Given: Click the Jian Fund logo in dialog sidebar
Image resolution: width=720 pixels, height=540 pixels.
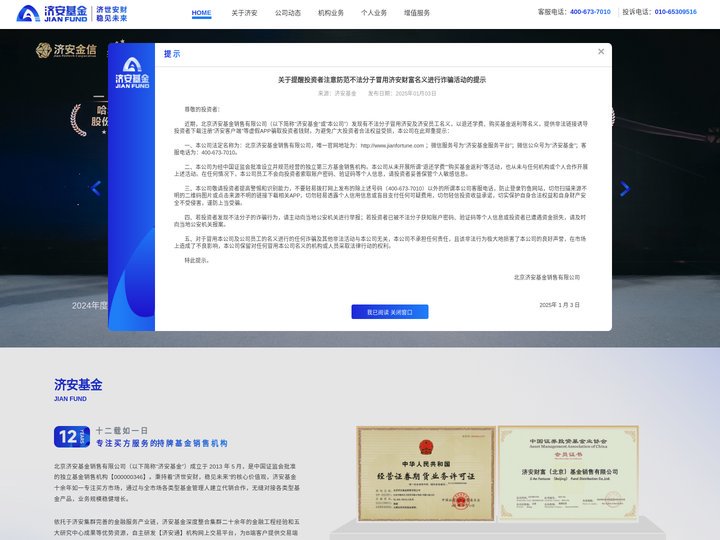Looking at the screenshot, I should point(132,73).
